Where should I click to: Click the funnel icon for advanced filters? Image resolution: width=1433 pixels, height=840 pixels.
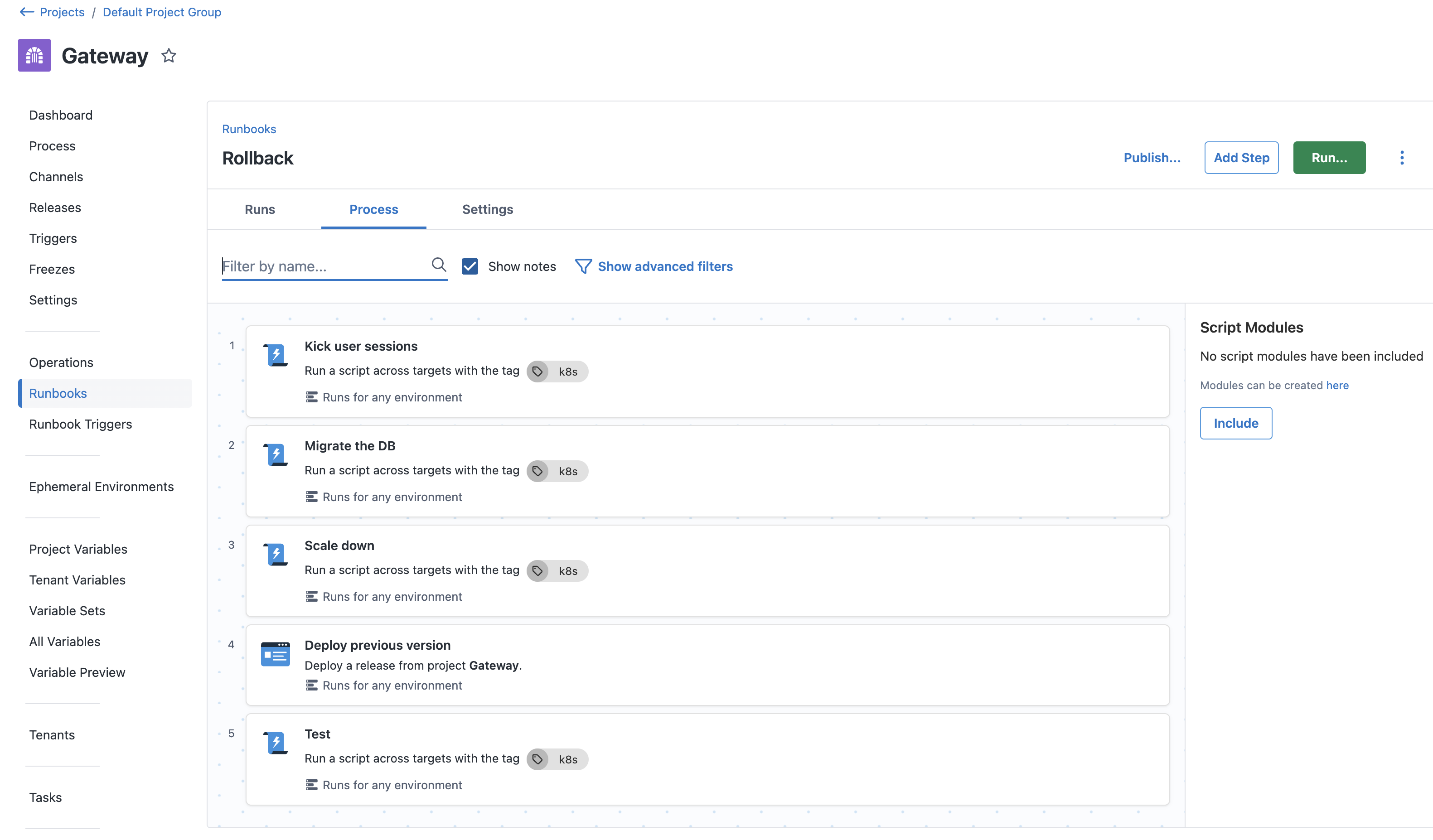(583, 266)
